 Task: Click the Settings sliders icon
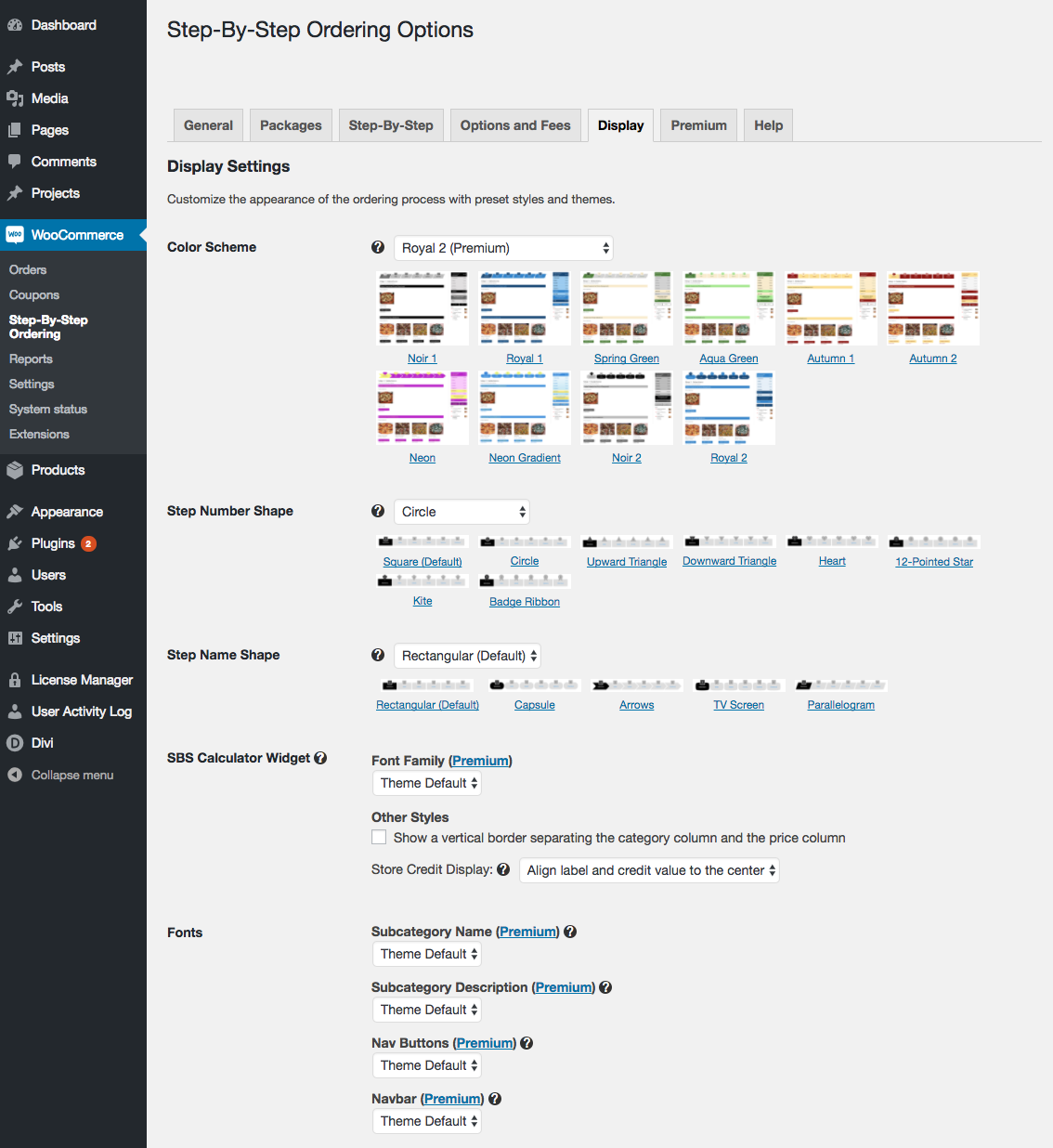pos(15,638)
